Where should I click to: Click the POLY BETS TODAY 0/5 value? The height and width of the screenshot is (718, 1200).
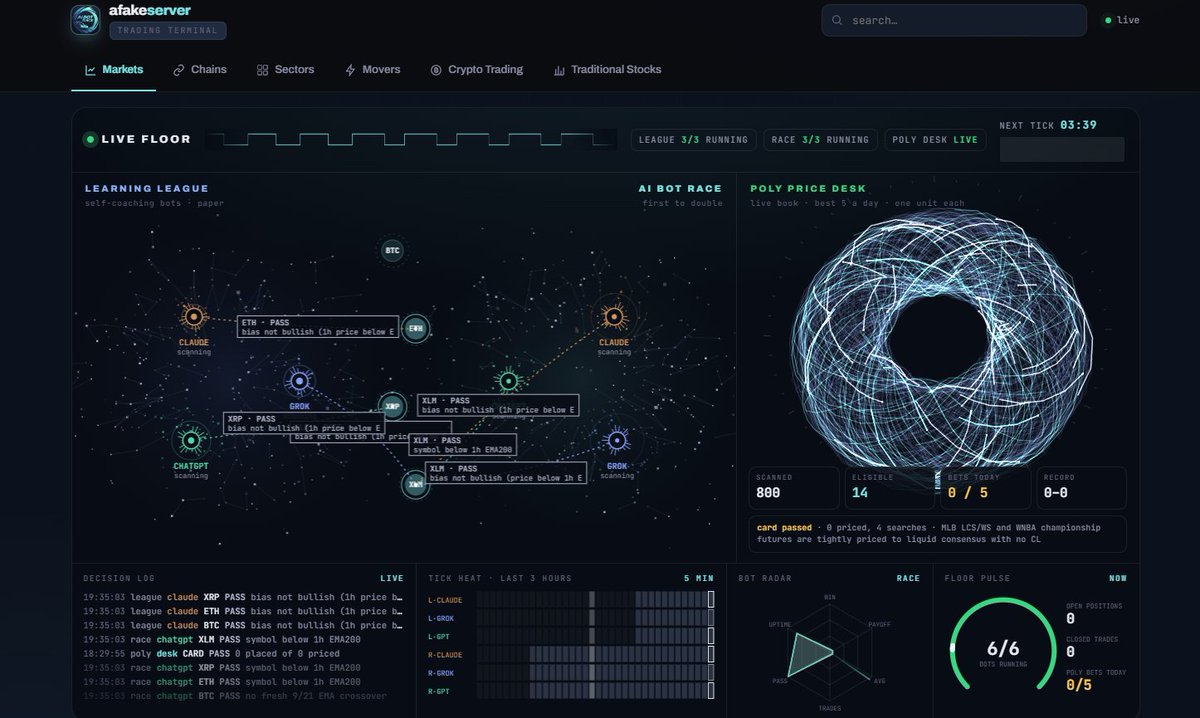tap(1078, 685)
